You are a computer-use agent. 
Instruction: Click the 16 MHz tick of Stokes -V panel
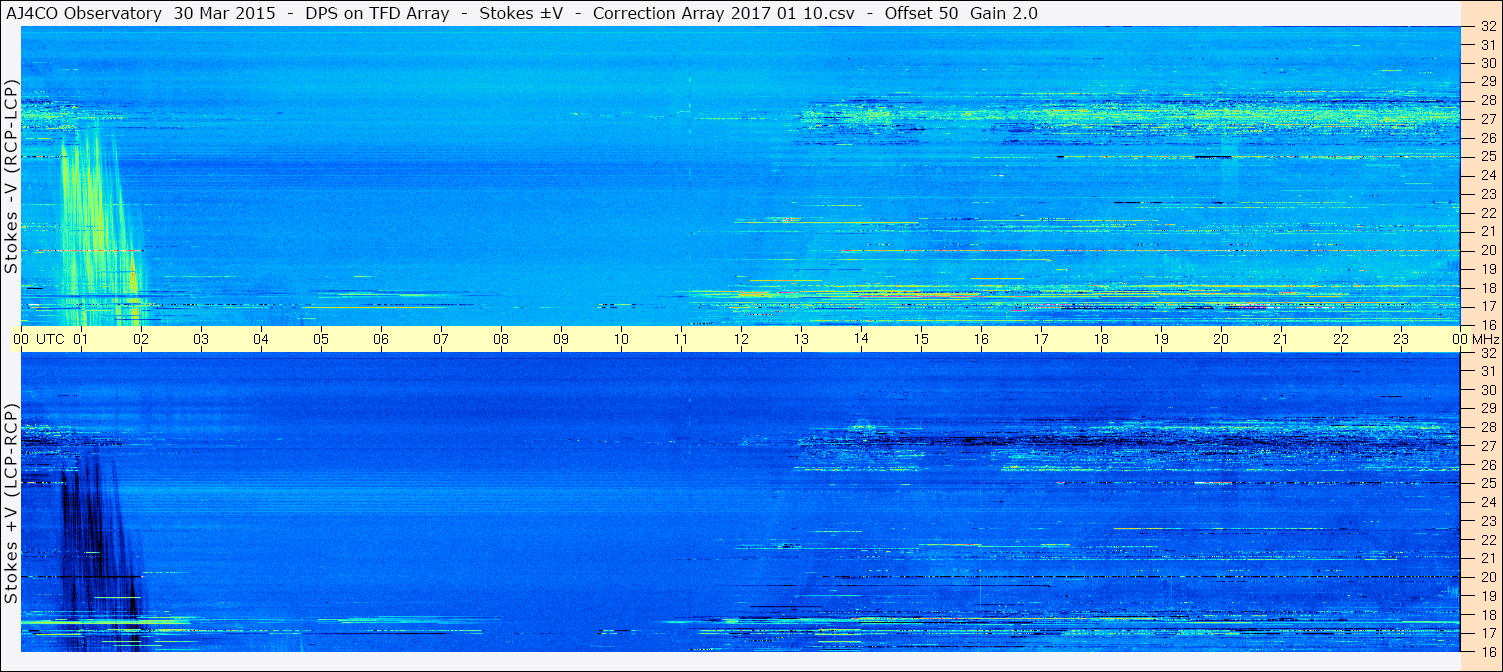[x=1487, y=325]
